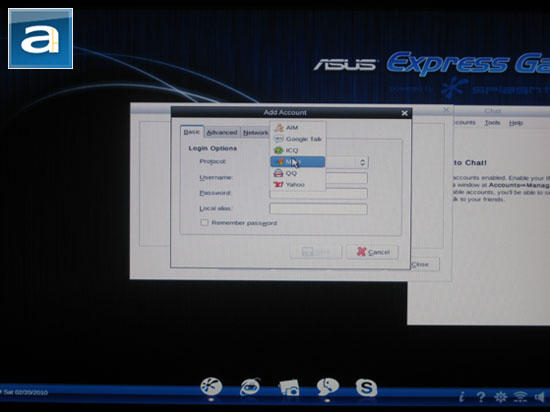Enable Remember password checkbox
This screenshot has height=412, width=550.
(x=204, y=222)
